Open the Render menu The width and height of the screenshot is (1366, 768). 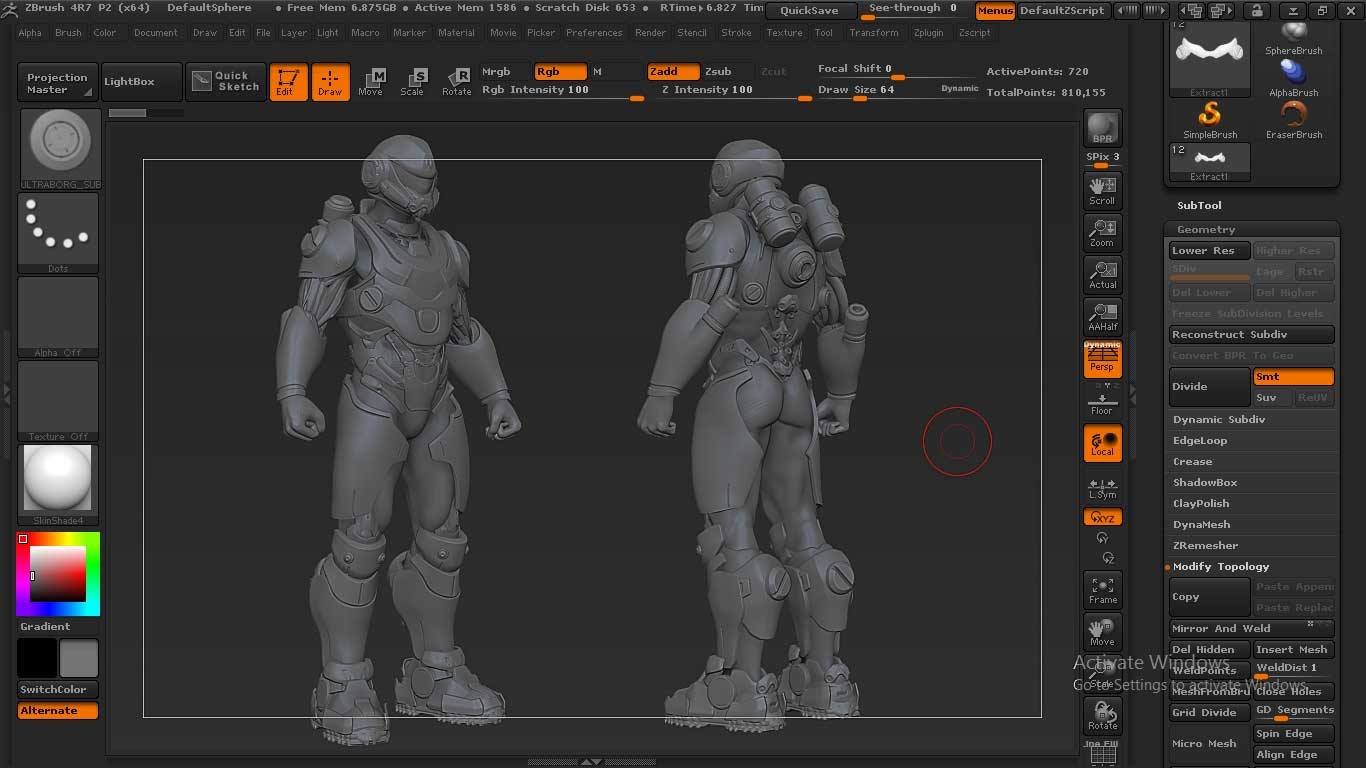(x=650, y=33)
